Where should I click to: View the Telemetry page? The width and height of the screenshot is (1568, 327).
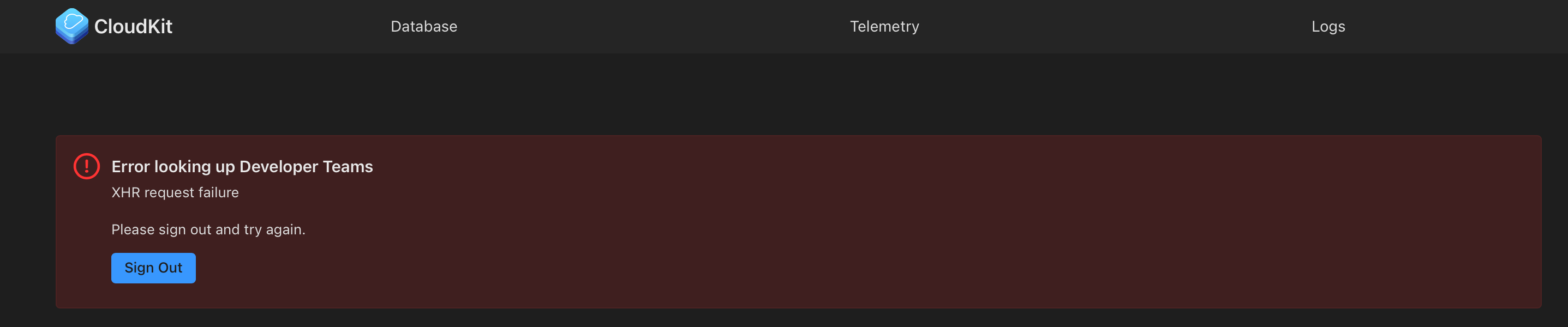pos(884,27)
